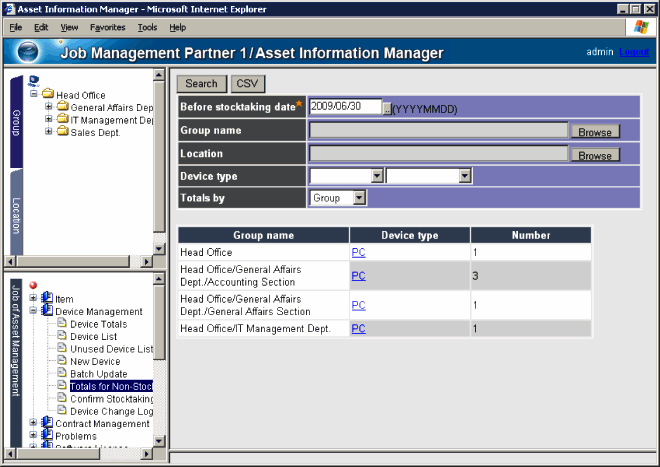
Task: Open the date picker button beside stocktaking date
Action: pyautogui.click(x=387, y=107)
